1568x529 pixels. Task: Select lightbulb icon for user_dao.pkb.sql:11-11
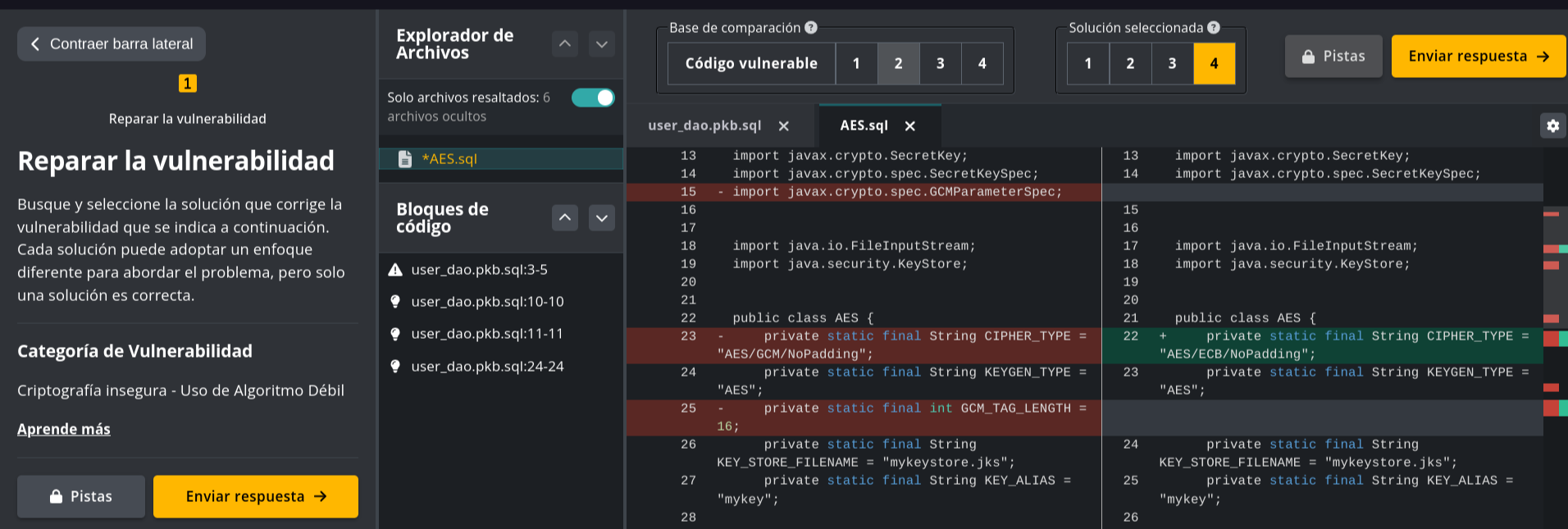pyautogui.click(x=395, y=334)
